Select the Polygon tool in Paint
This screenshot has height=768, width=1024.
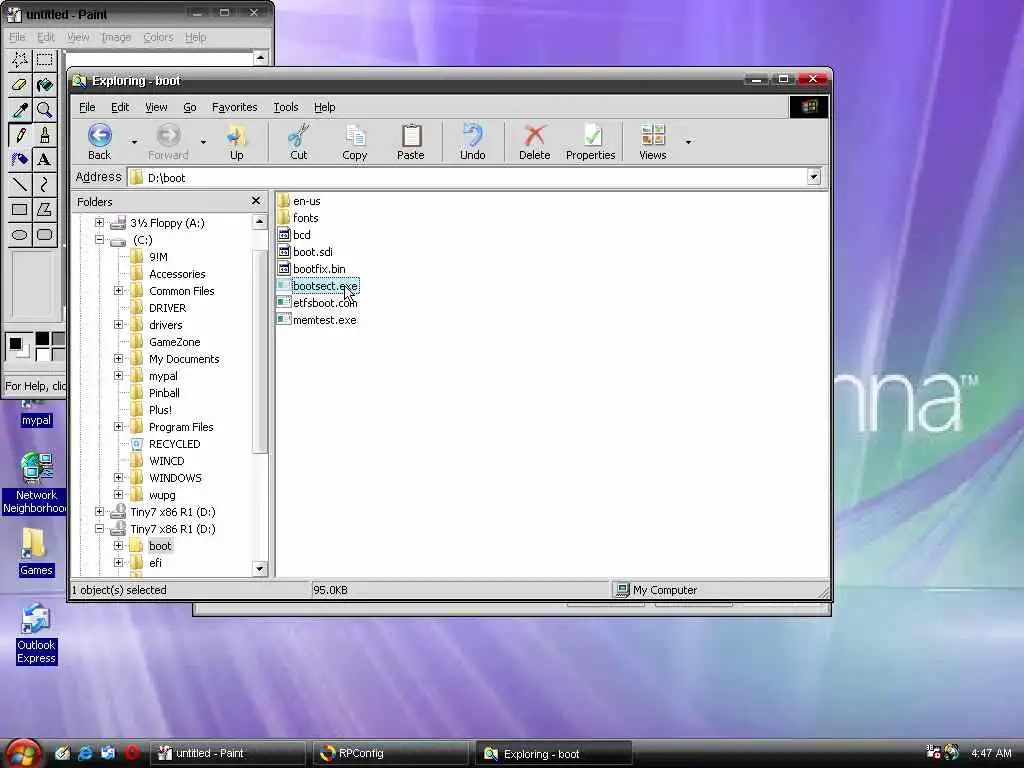coord(44,210)
